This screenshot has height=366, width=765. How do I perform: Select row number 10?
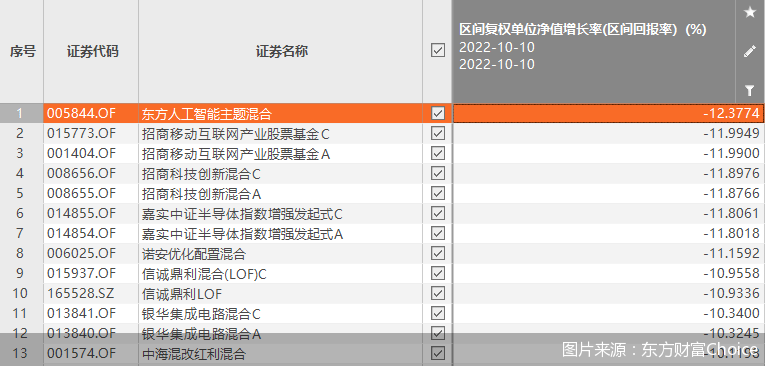pyautogui.click(x=20, y=293)
